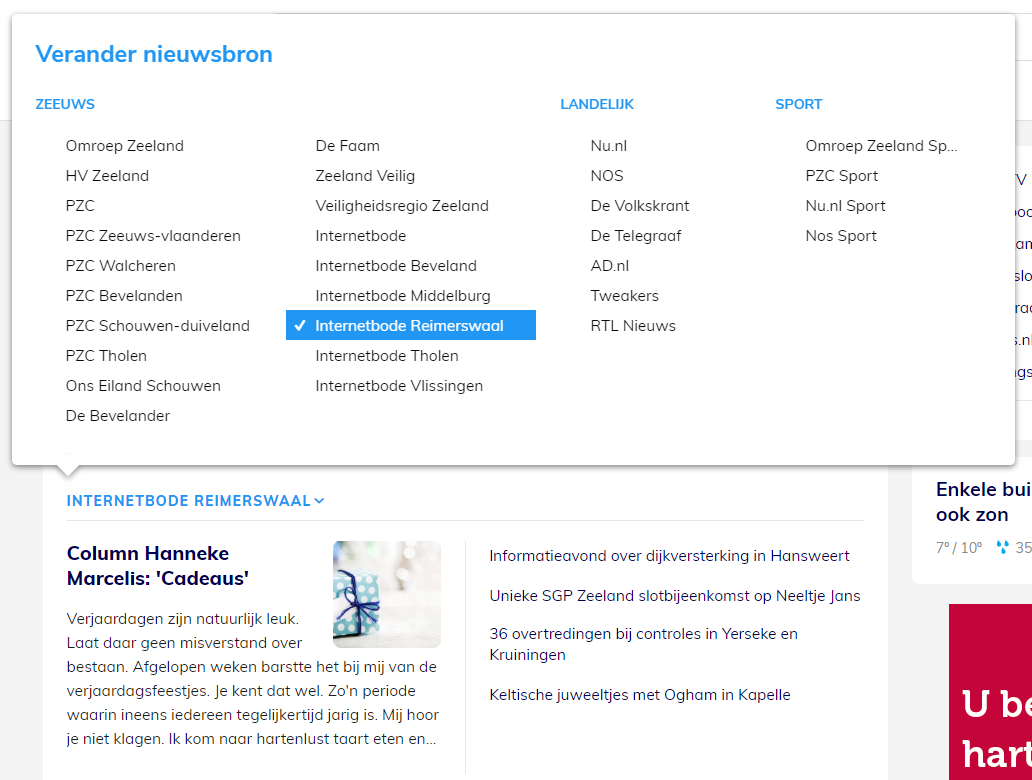The image size is (1032, 780).
Task: Choose Internetbode Tholen
Action: [387, 355]
